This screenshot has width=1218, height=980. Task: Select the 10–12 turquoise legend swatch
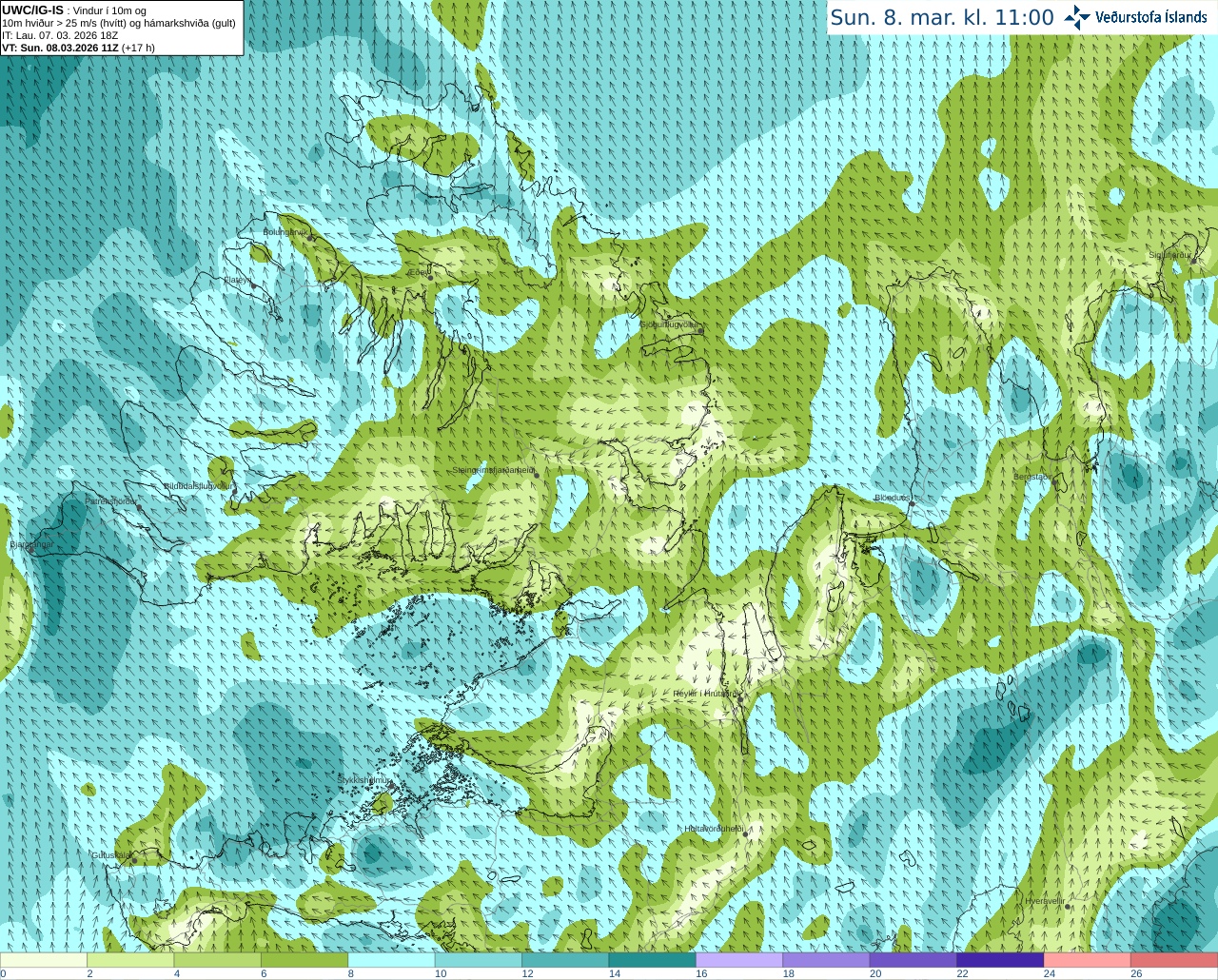pyautogui.click(x=479, y=960)
